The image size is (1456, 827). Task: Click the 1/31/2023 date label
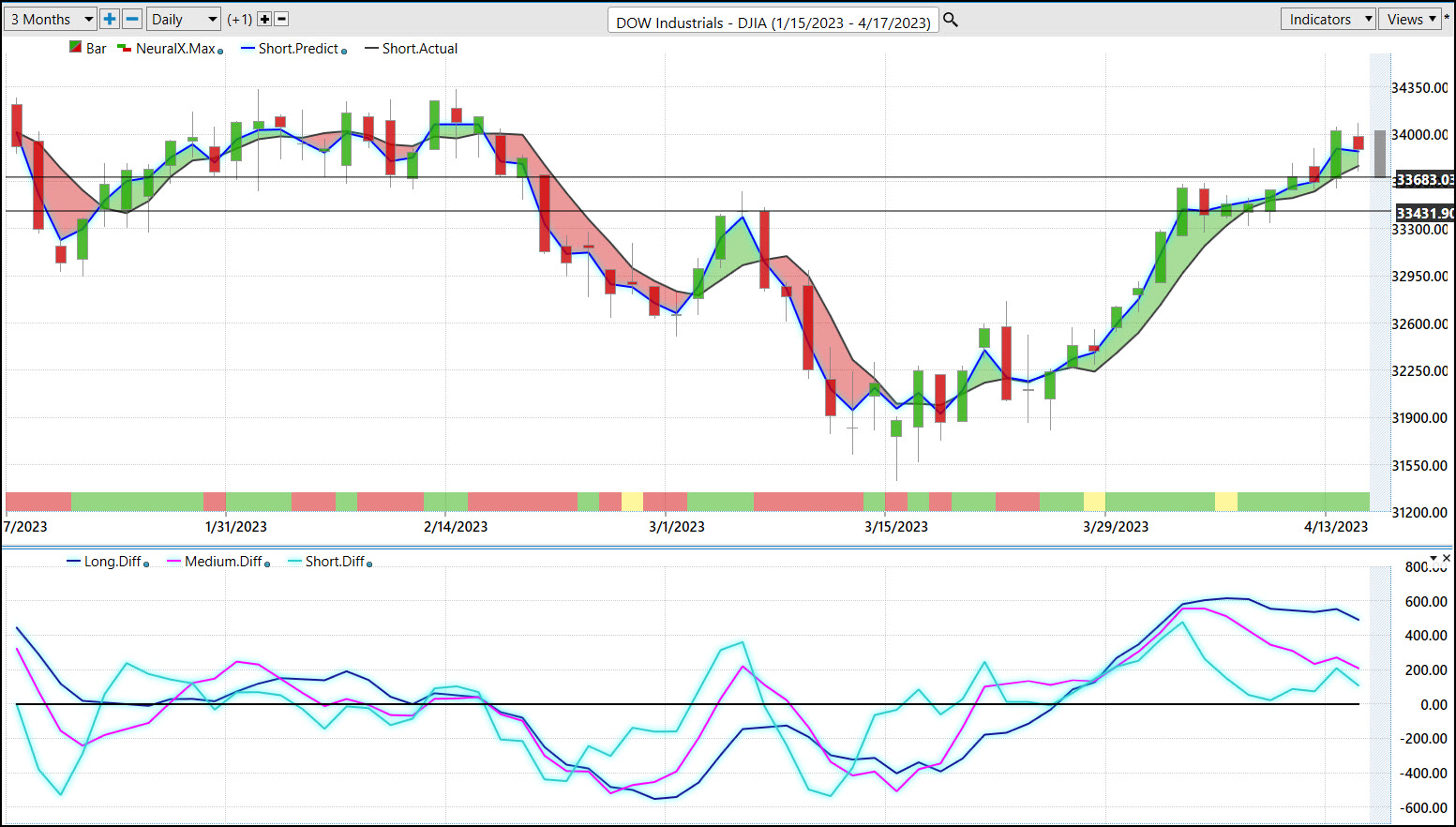[236, 526]
